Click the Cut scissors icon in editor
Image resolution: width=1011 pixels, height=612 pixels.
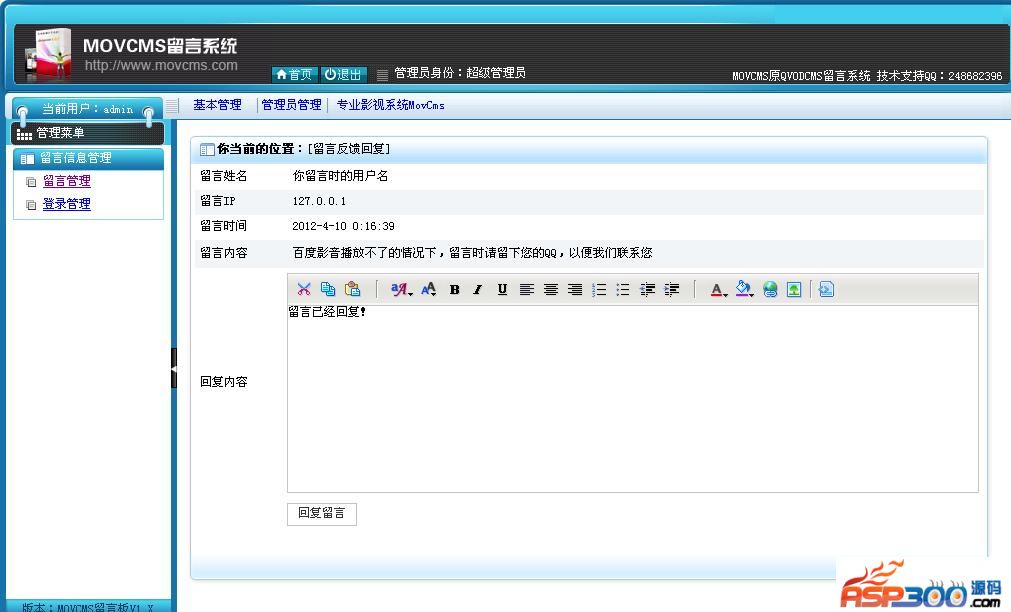point(304,290)
